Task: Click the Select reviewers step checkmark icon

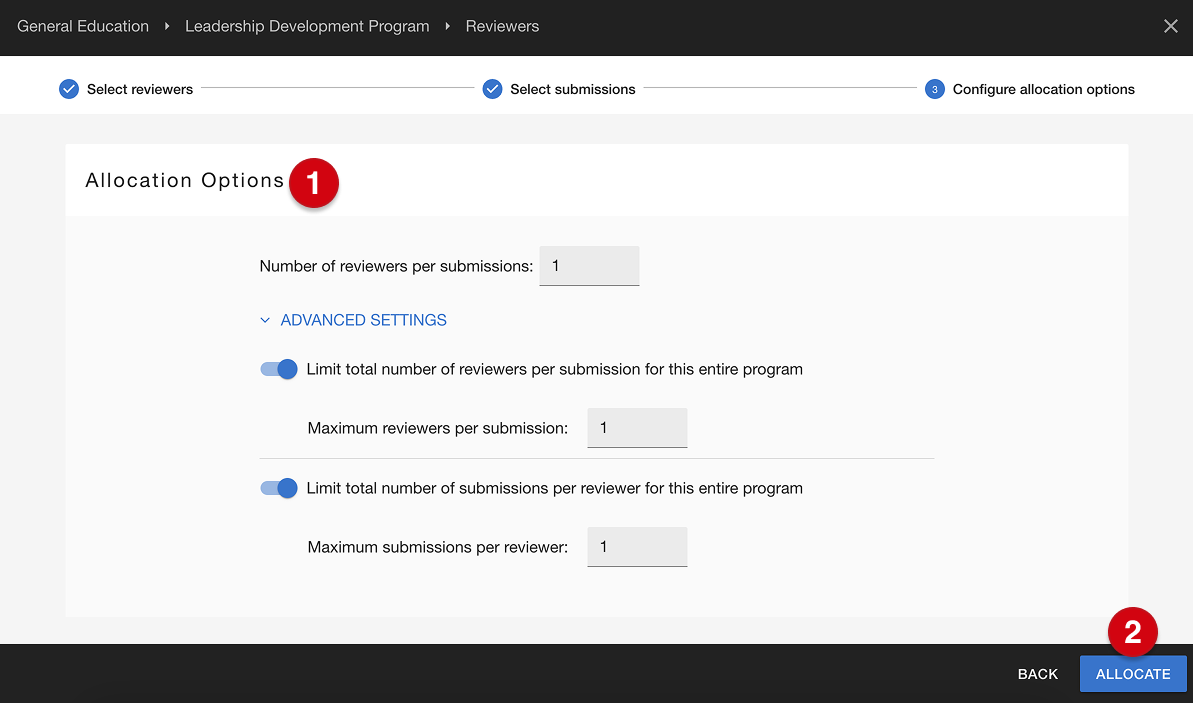Action: pos(68,89)
